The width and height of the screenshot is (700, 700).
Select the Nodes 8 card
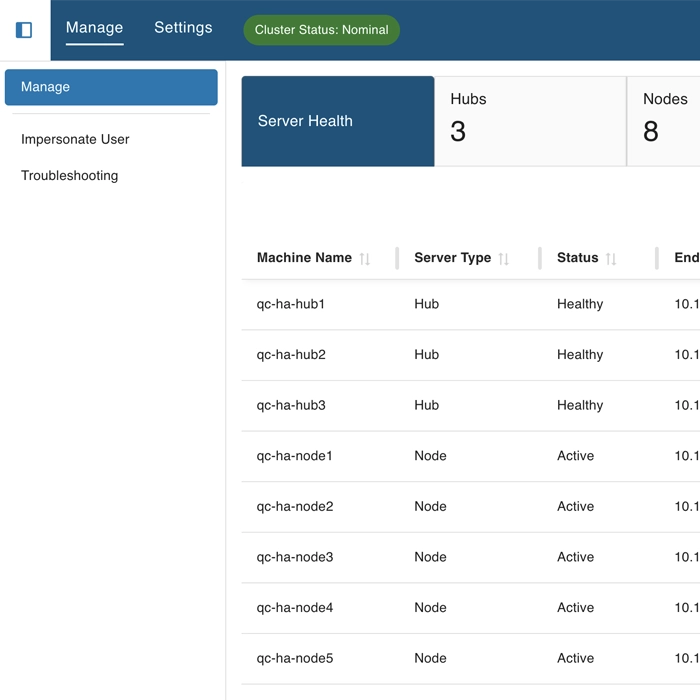pos(664,121)
